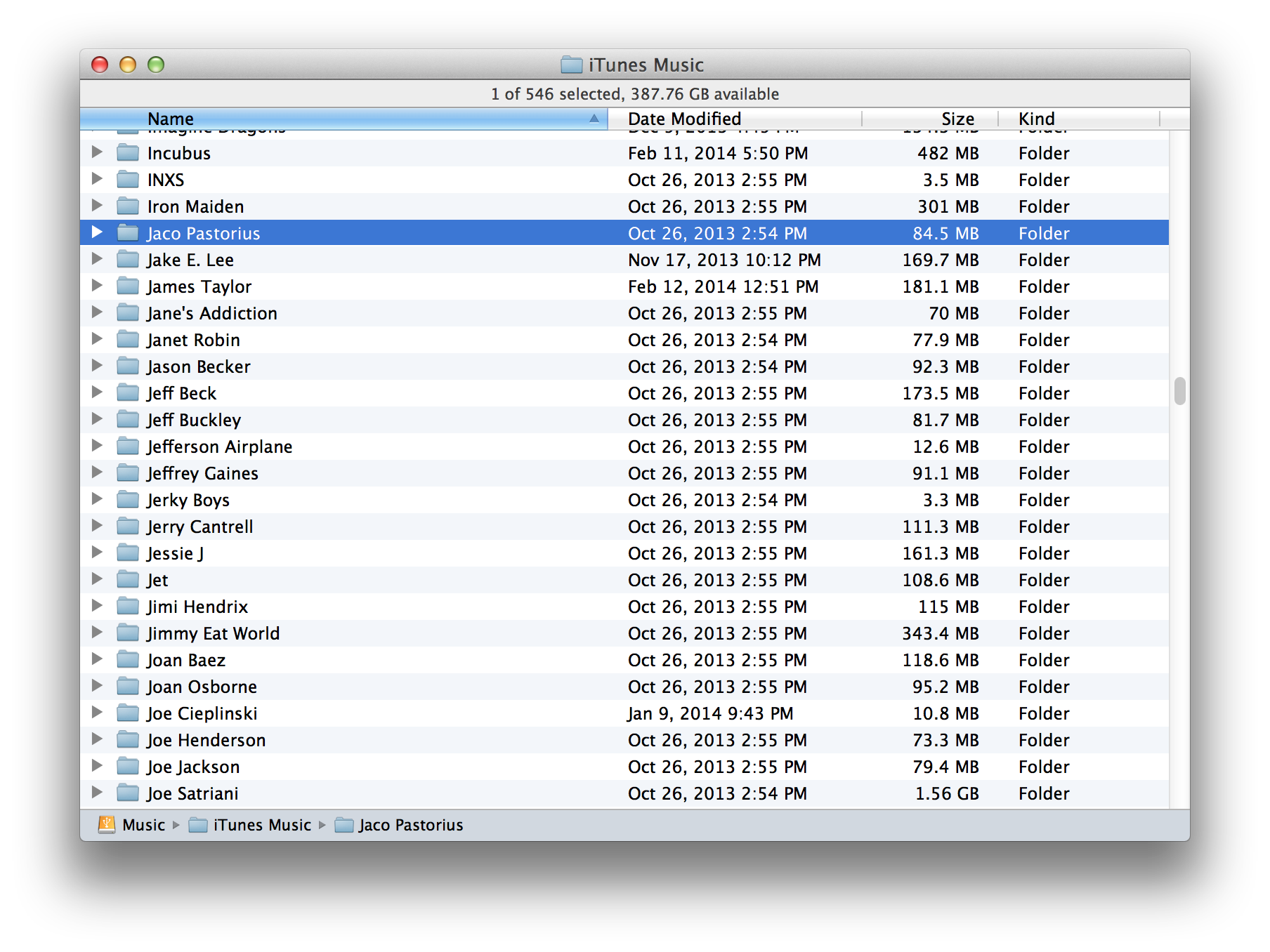Click Feb 11, 2014 5:50 PM date cell
The height and width of the screenshot is (952, 1270).
click(718, 153)
